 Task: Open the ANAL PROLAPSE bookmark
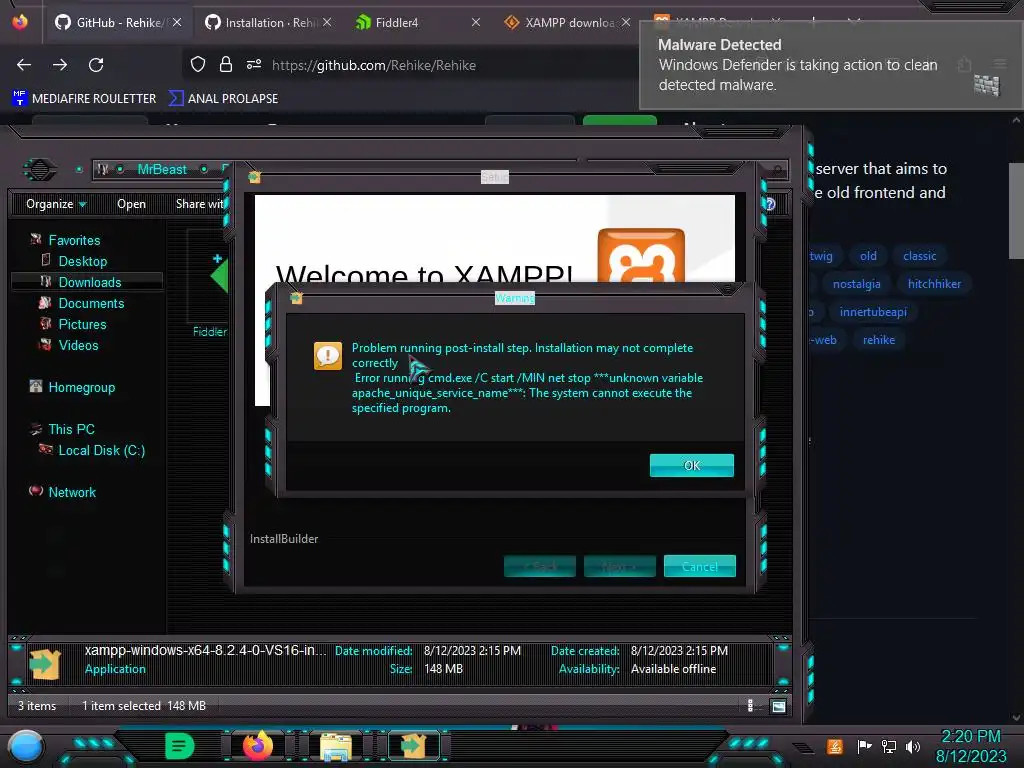click(x=223, y=99)
